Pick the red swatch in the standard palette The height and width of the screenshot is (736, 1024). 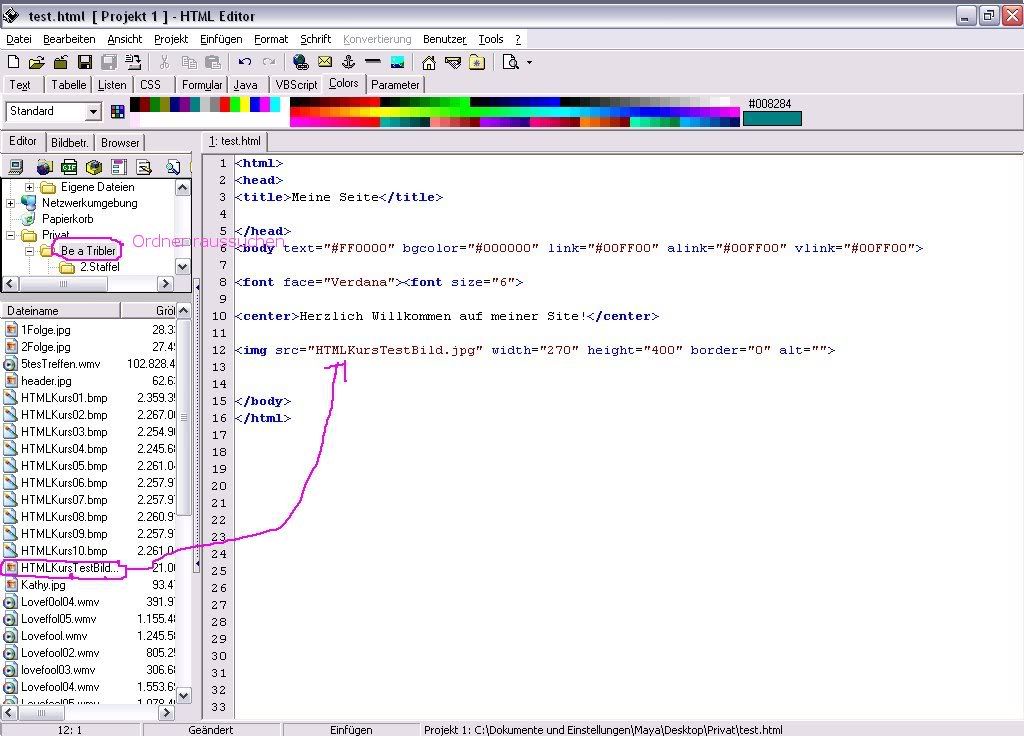[225, 104]
